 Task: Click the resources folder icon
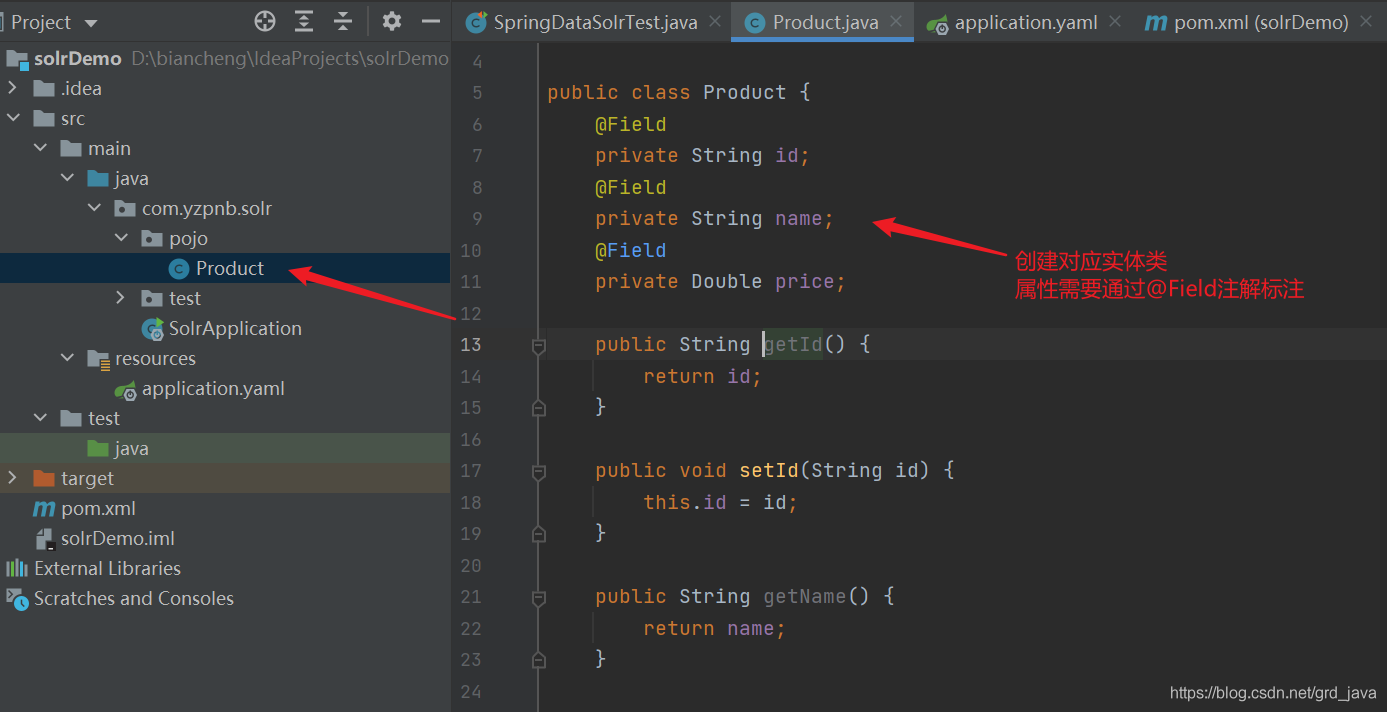click(x=98, y=359)
